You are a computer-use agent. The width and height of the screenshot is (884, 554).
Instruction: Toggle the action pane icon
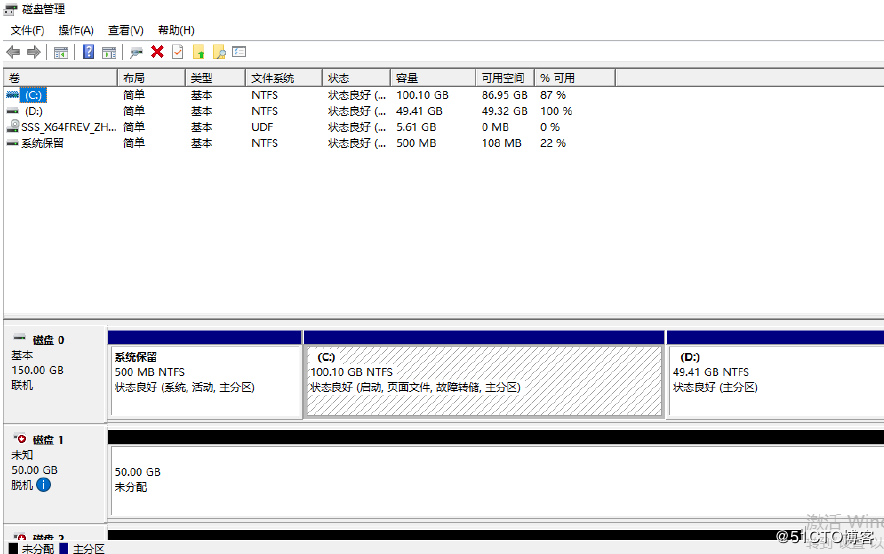point(109,52)
